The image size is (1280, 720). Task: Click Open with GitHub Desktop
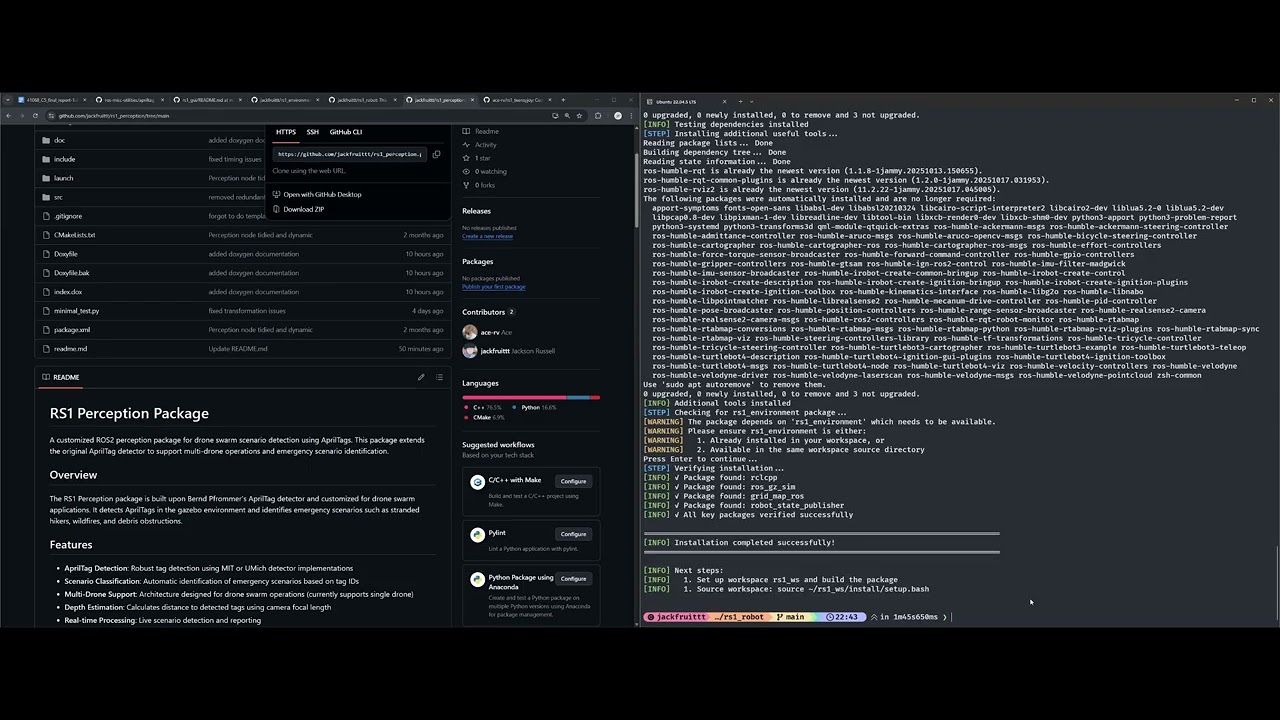tap(322, 194)
